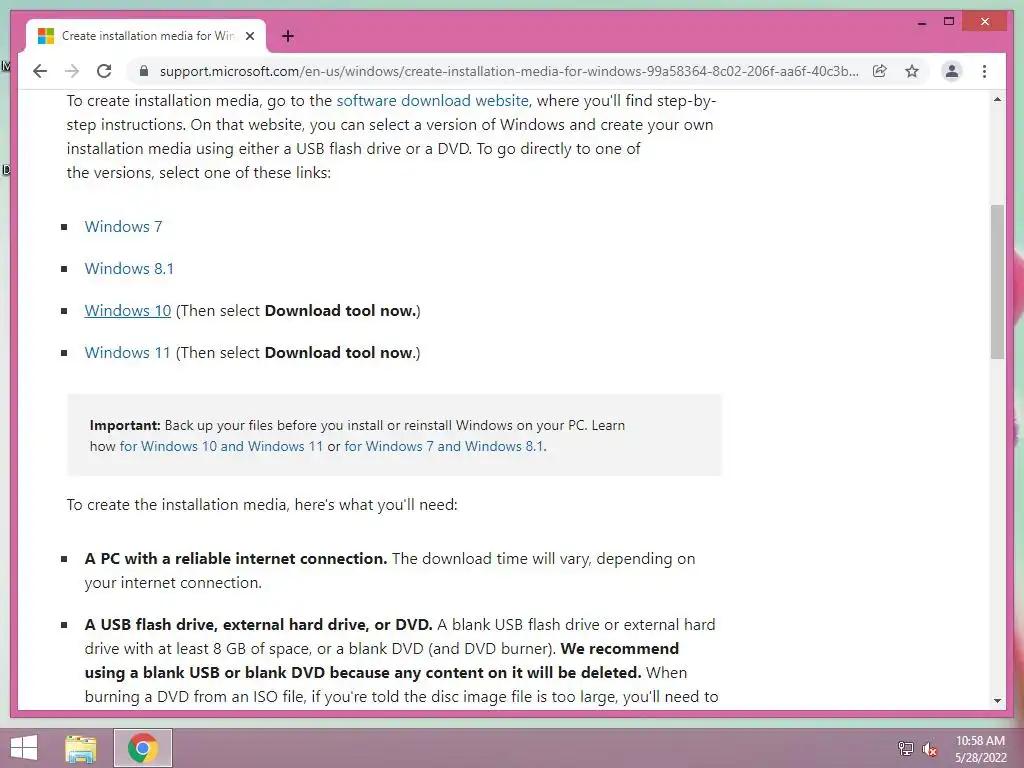Open the muted volume tray icon

click(x=929, y=748)
